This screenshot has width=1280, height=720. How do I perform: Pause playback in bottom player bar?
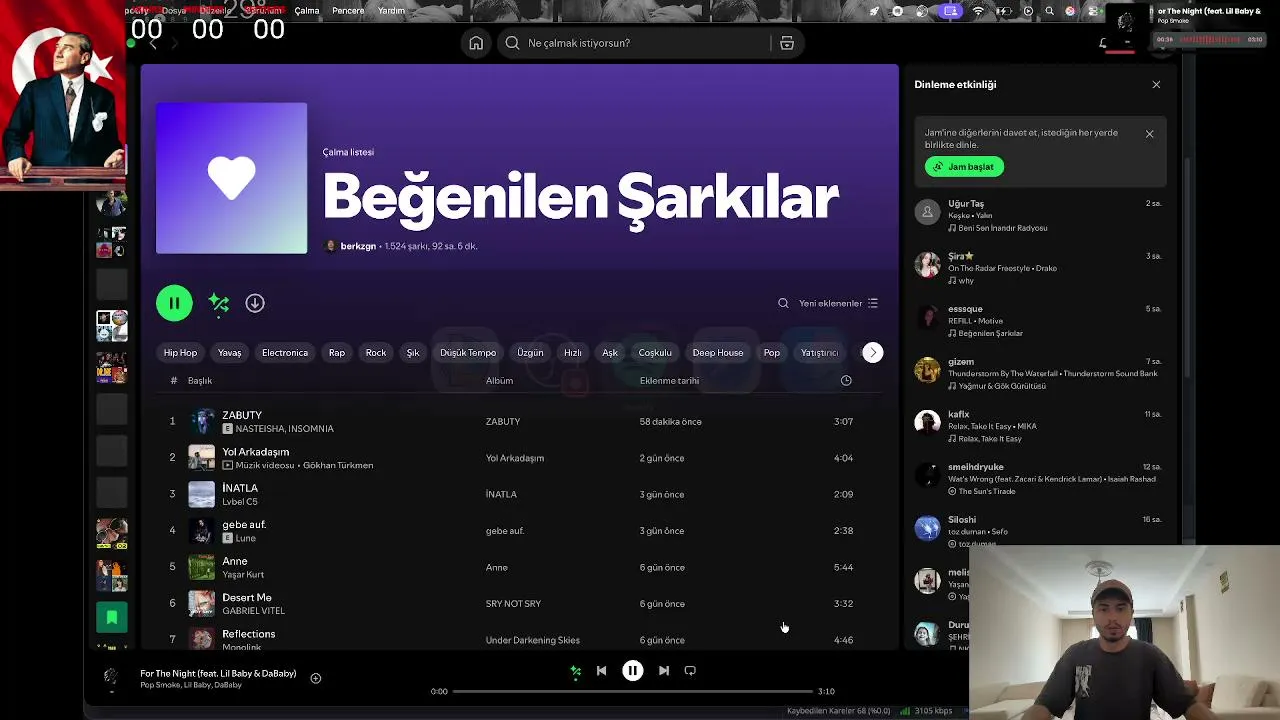[x=632, y=671]
